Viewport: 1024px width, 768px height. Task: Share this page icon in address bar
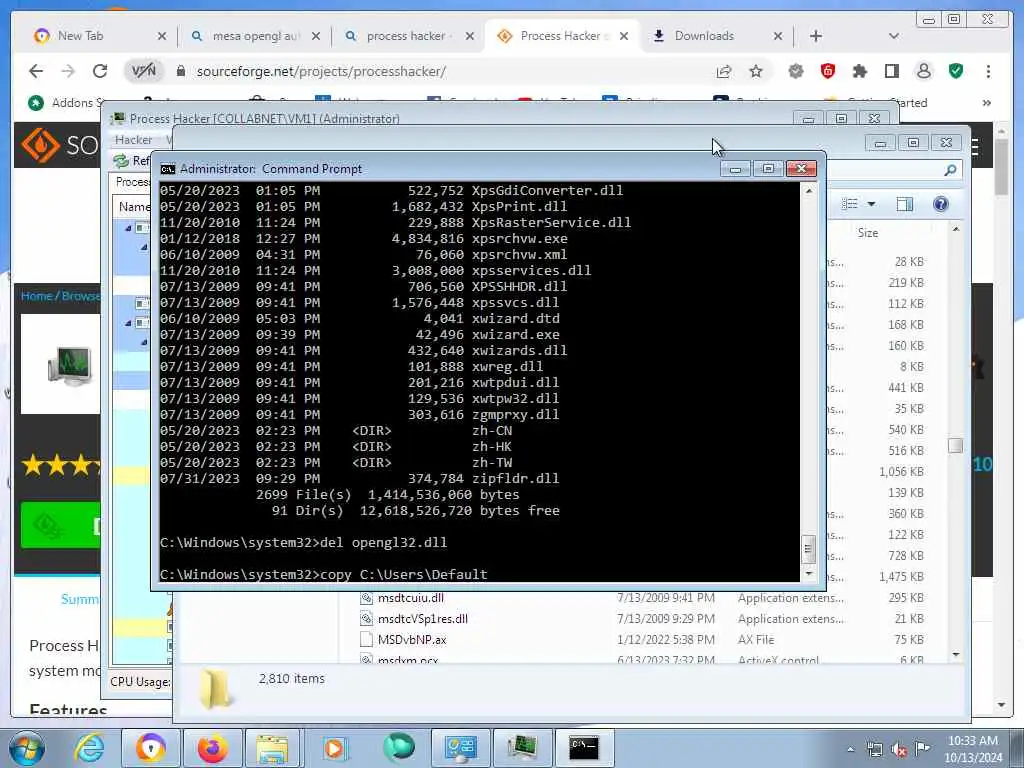pyautogui.click(x=724, y=71)
